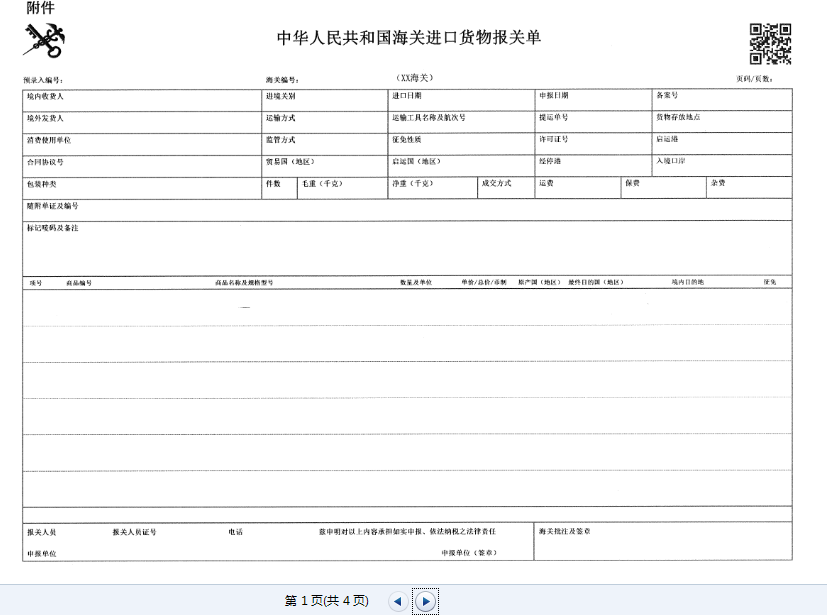Select the 进口日期 field

point(461,100)
